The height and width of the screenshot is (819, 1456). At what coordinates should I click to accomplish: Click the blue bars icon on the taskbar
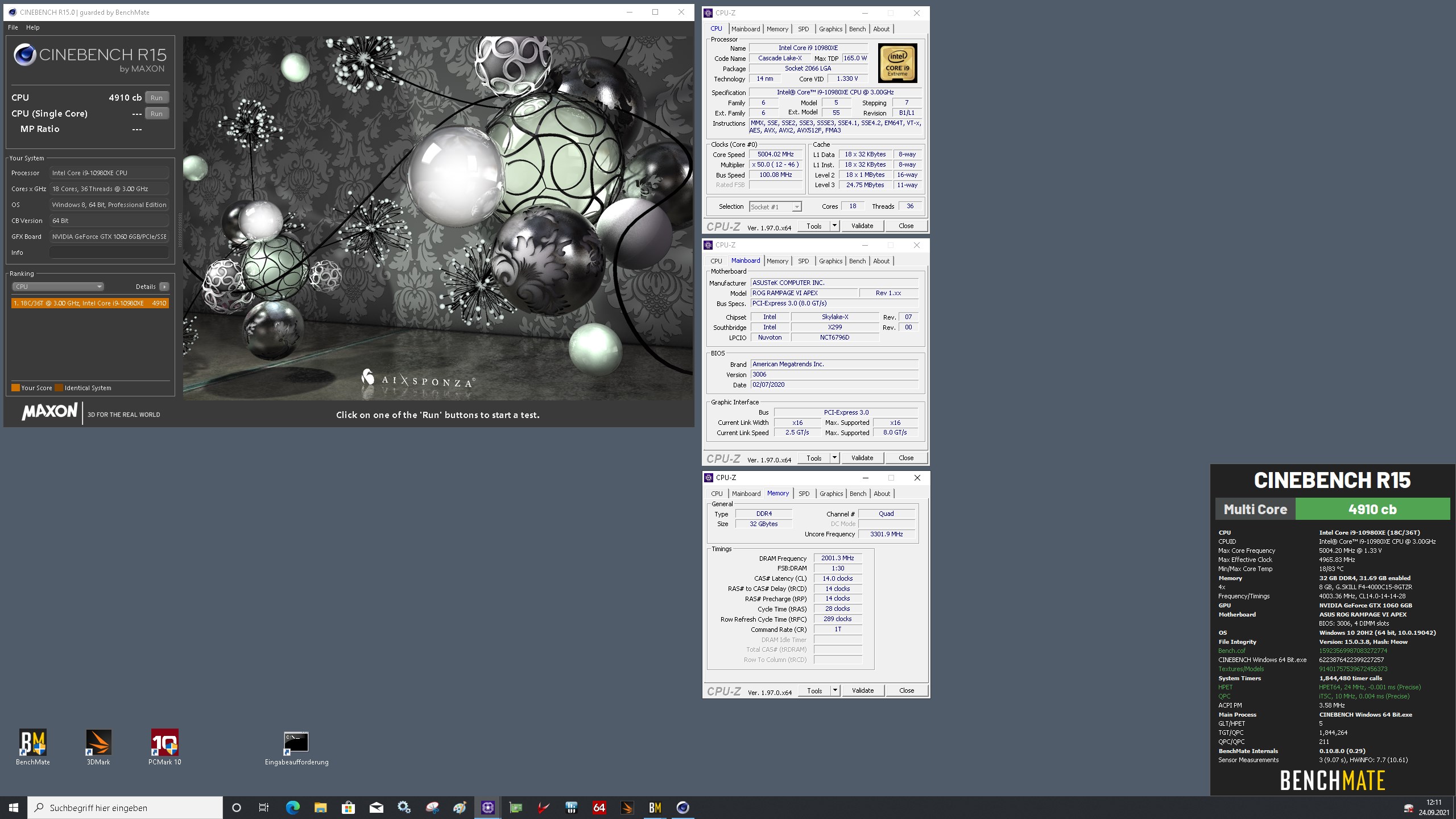coord(571,808)
